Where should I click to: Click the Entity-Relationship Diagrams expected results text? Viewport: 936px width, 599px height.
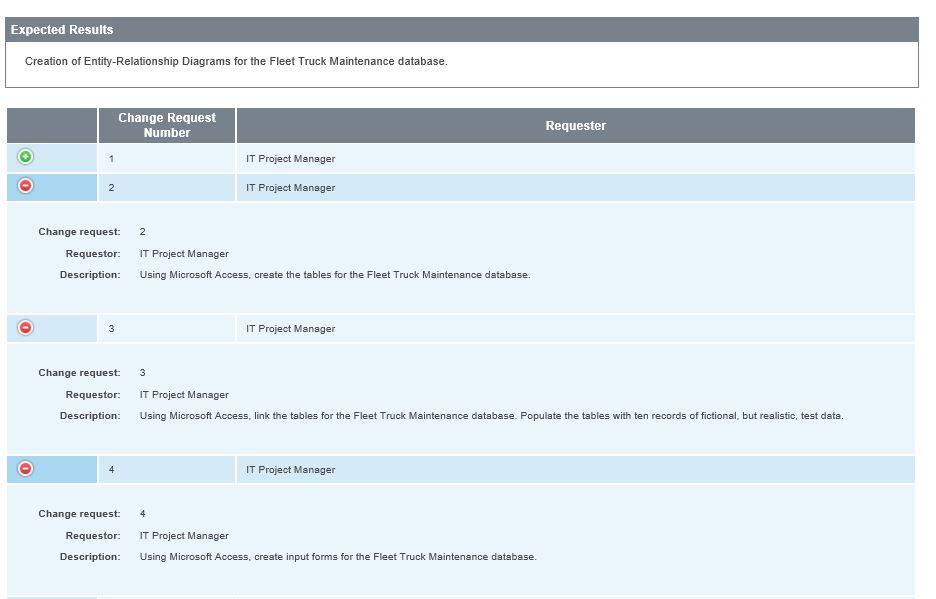[x=236, y=62]
